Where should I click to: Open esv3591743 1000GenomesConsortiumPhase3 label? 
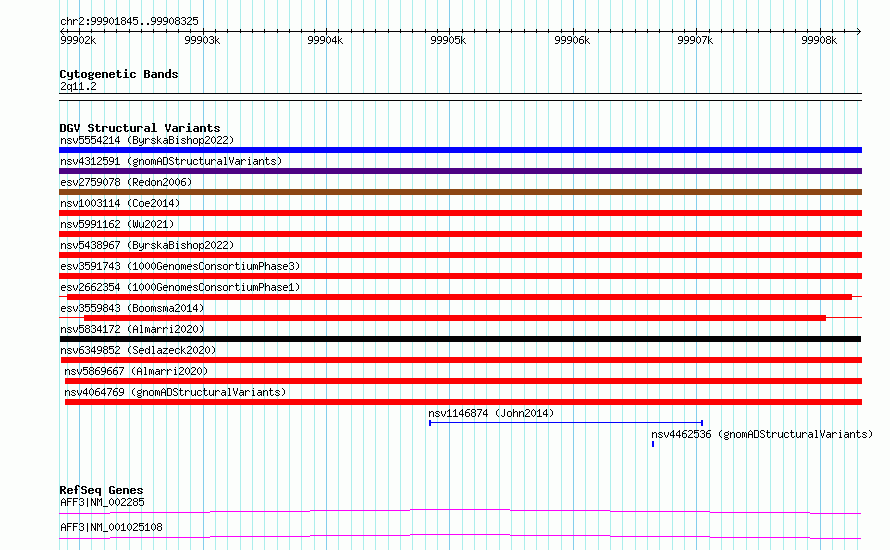point(180,266)
